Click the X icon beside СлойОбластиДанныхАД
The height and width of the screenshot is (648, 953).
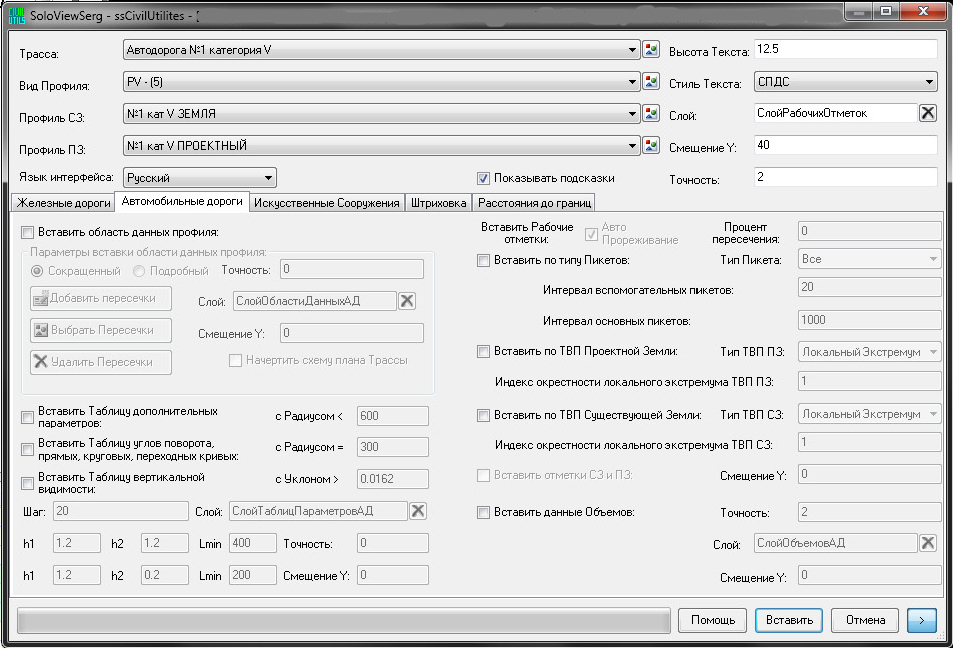[407, 300]
